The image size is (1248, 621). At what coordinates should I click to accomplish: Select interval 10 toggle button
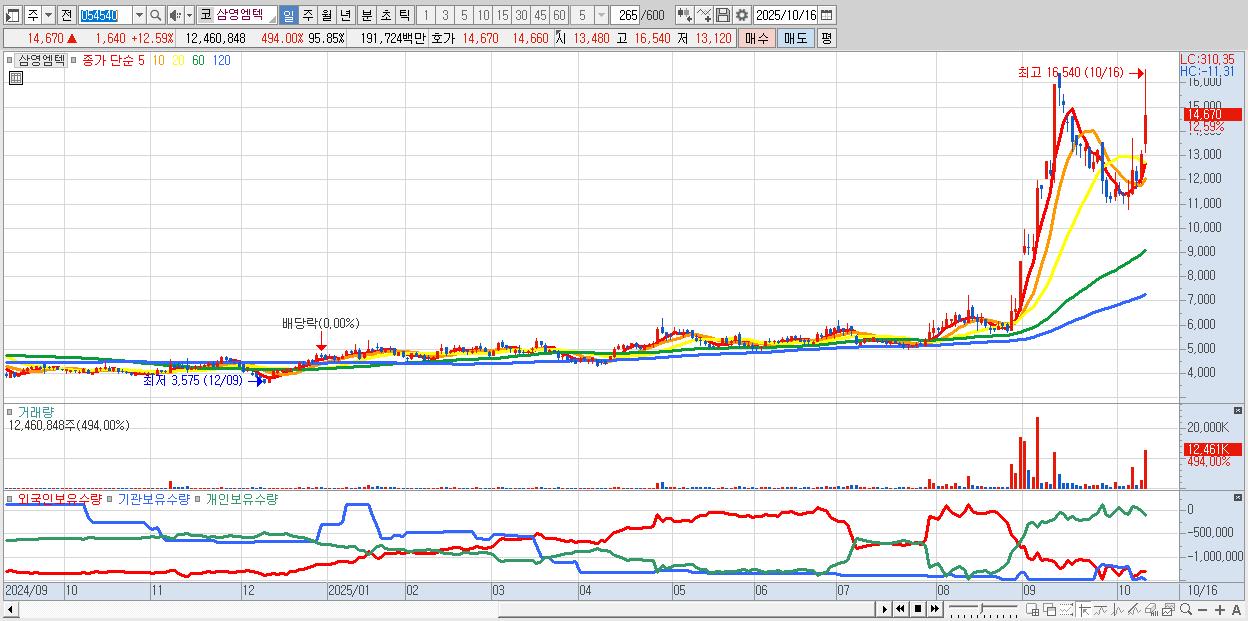point(483,15)
